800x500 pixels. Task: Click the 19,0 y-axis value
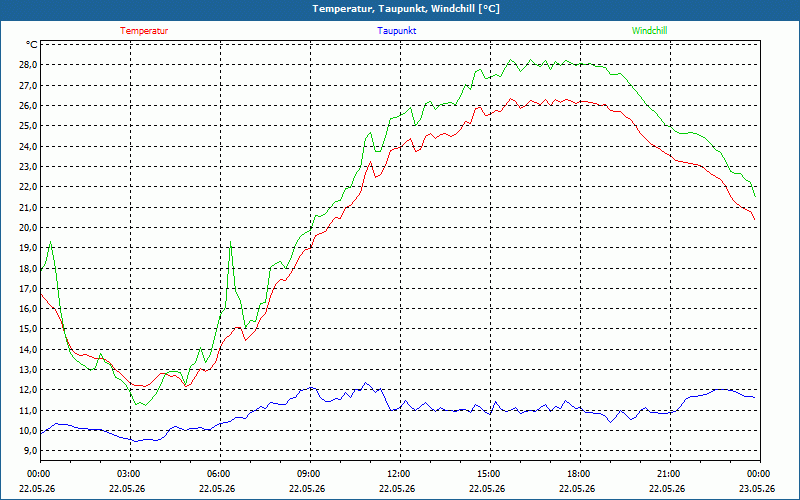click(29, 247)
